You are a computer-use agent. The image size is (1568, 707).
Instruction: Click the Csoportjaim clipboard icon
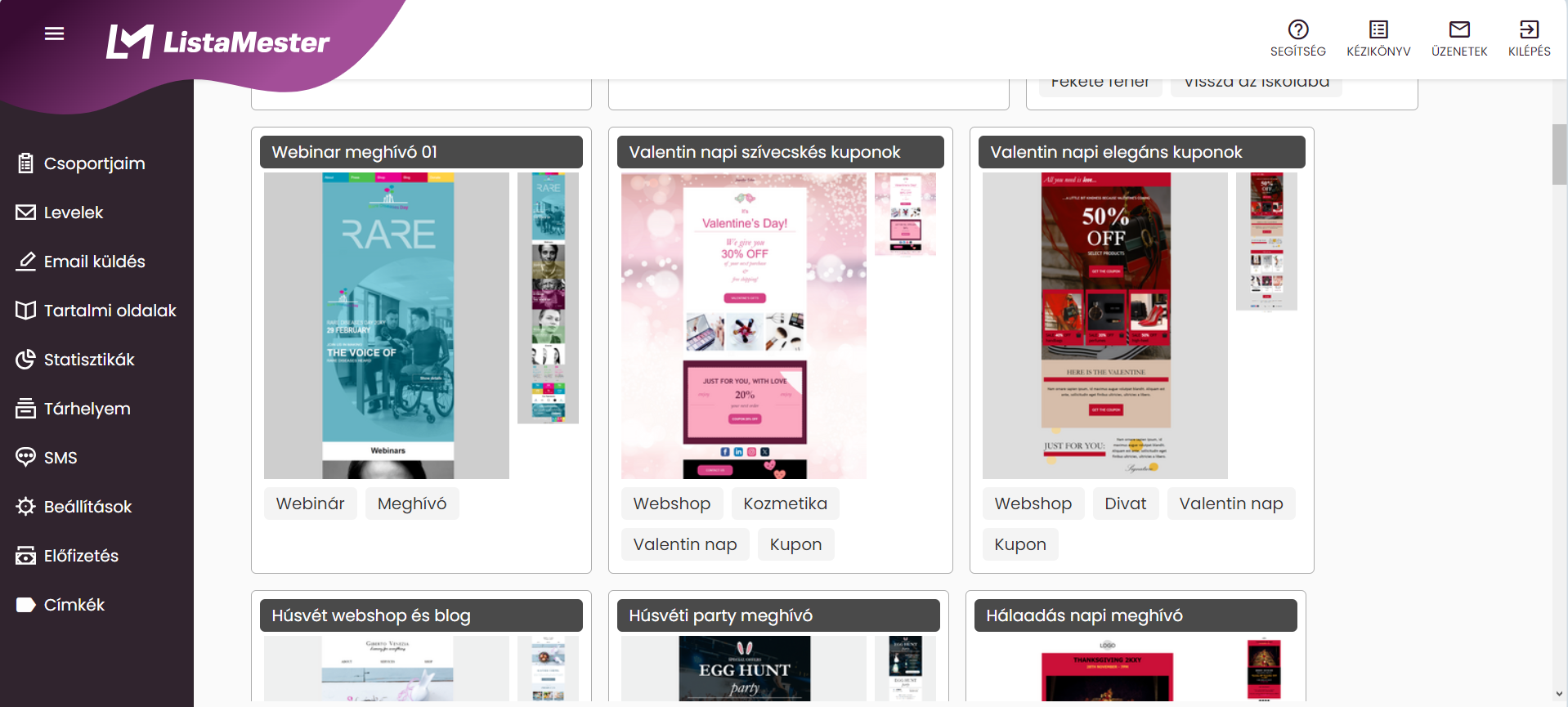[26, 163]
